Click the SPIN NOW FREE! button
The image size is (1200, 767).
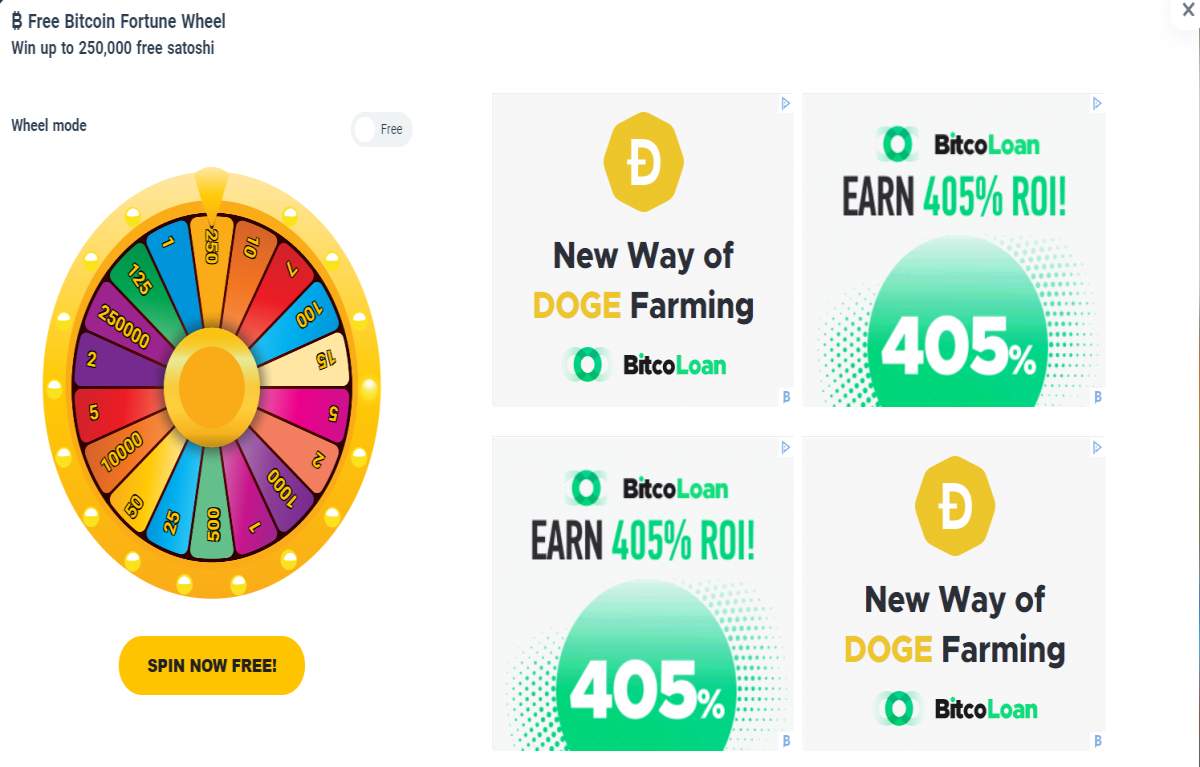pos(212,665)
